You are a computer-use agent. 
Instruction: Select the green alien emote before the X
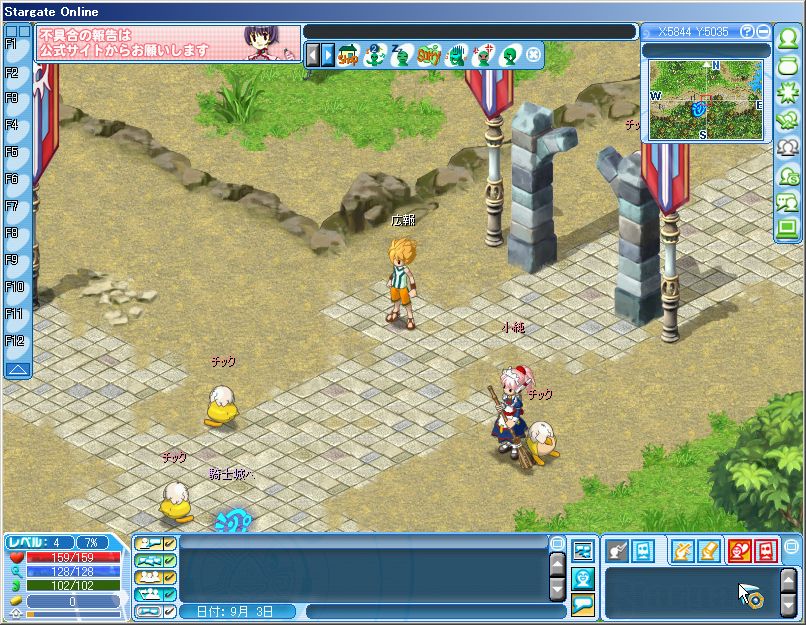[x=509, y=54]
